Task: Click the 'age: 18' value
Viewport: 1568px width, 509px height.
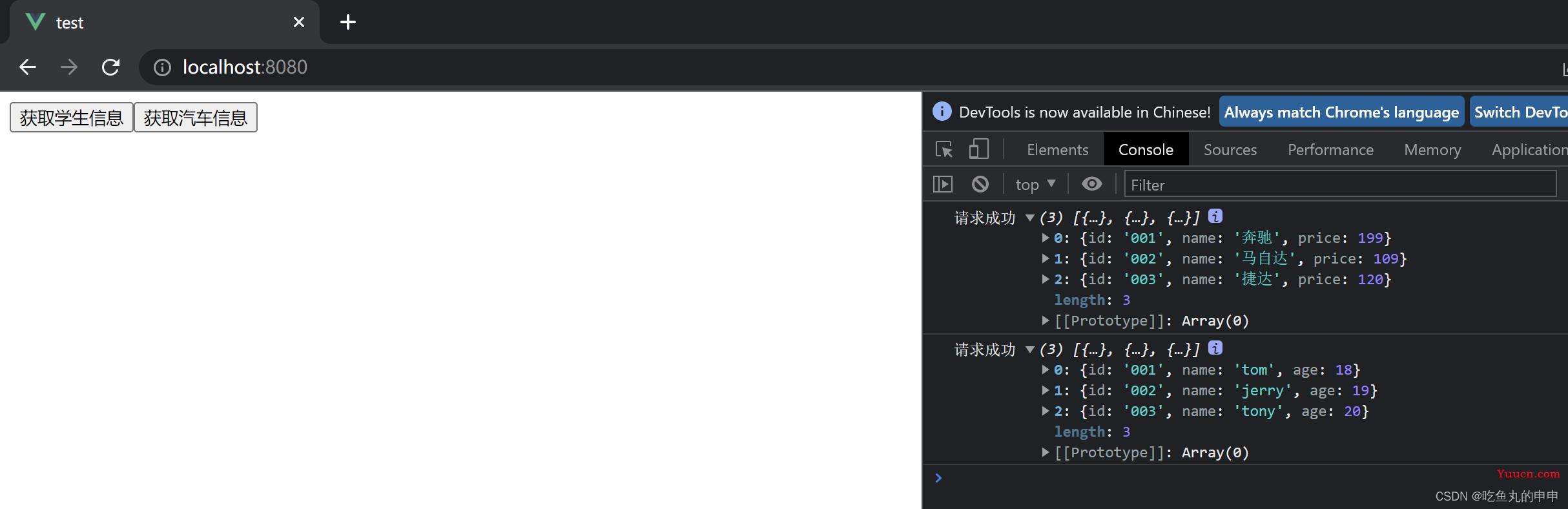Action: (x=1322, y=370)
